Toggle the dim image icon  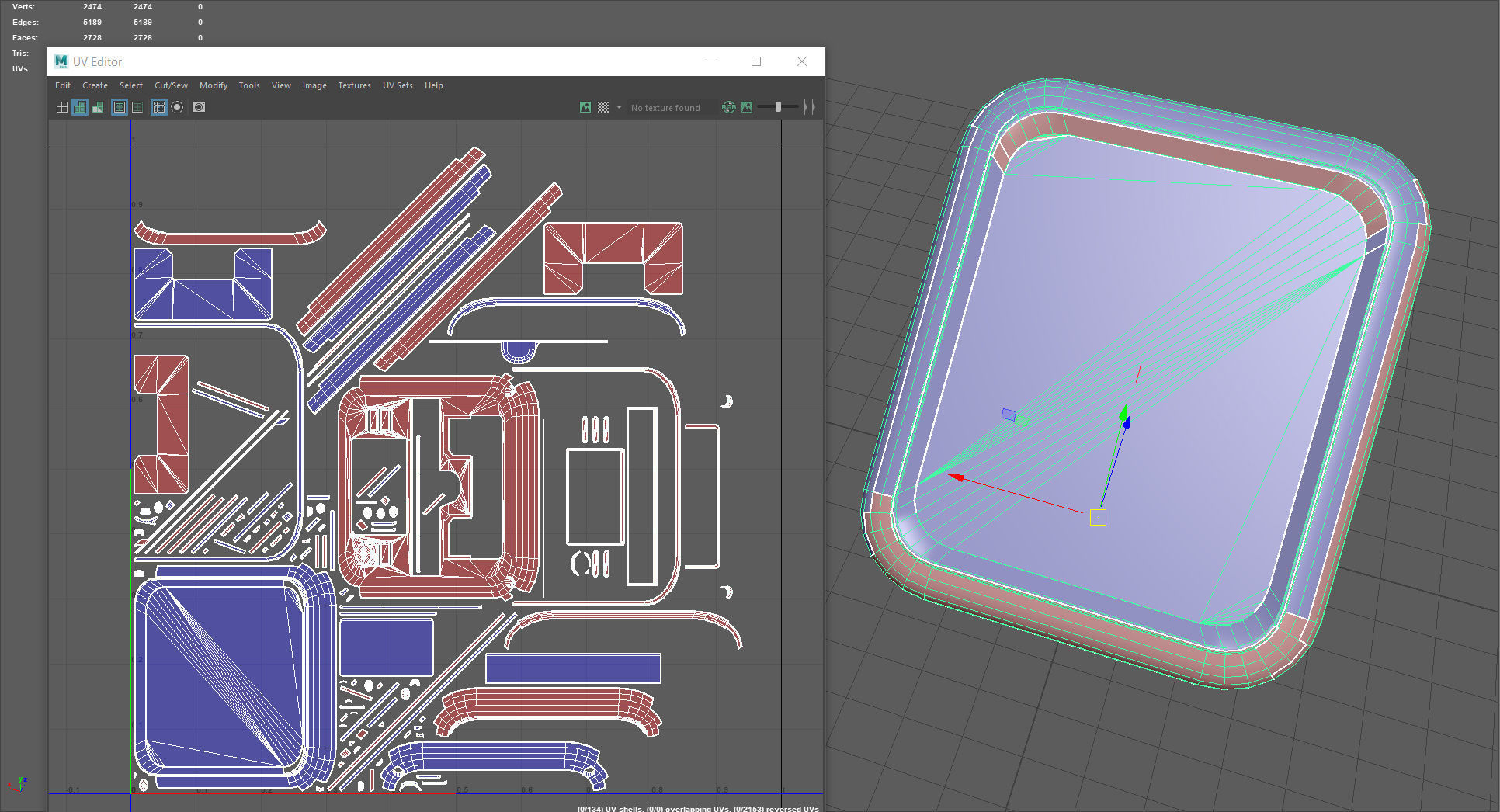coord(747,107)
